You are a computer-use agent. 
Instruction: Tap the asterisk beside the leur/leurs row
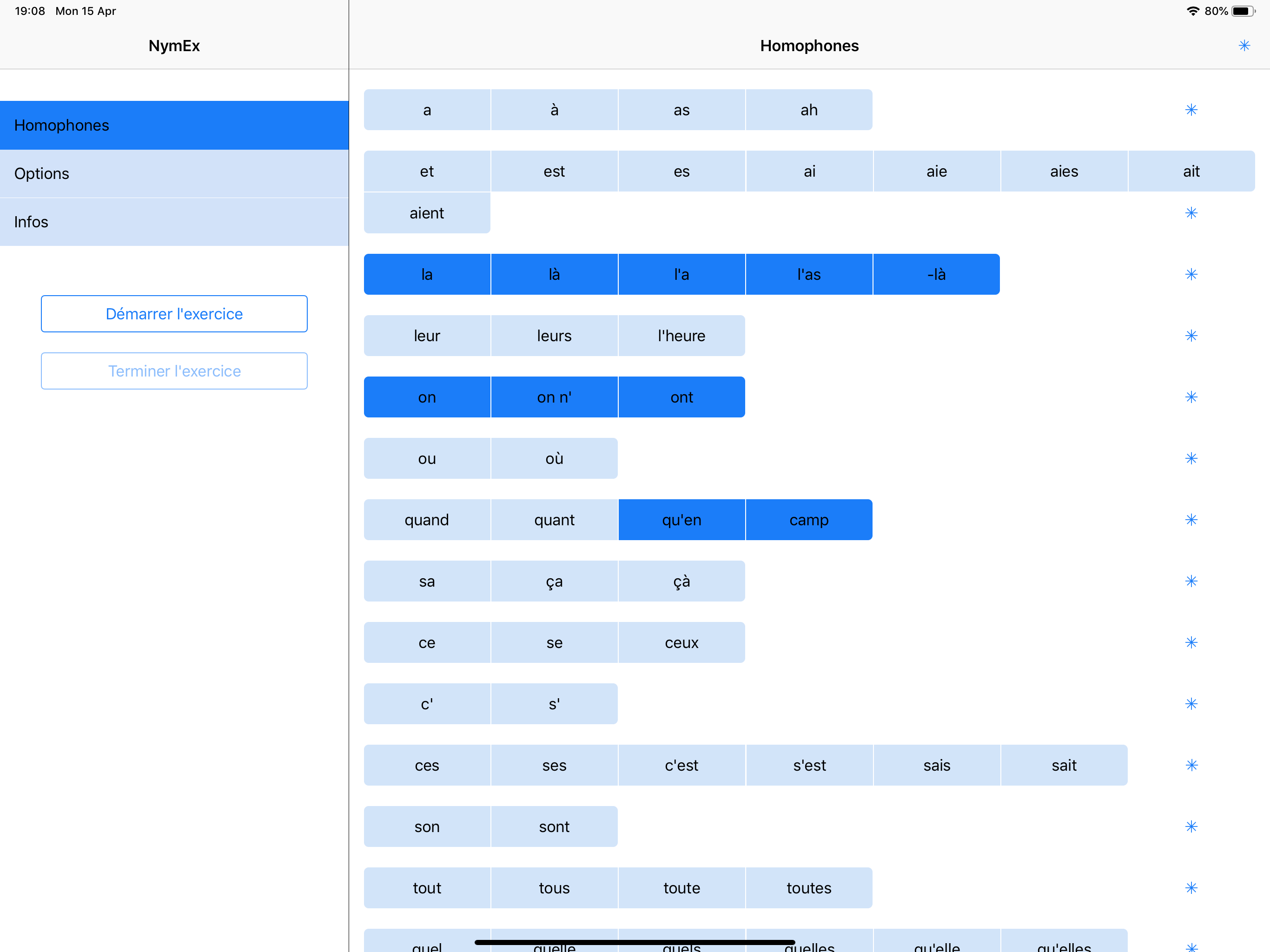pyautogui.click(x=1191, y=336)
